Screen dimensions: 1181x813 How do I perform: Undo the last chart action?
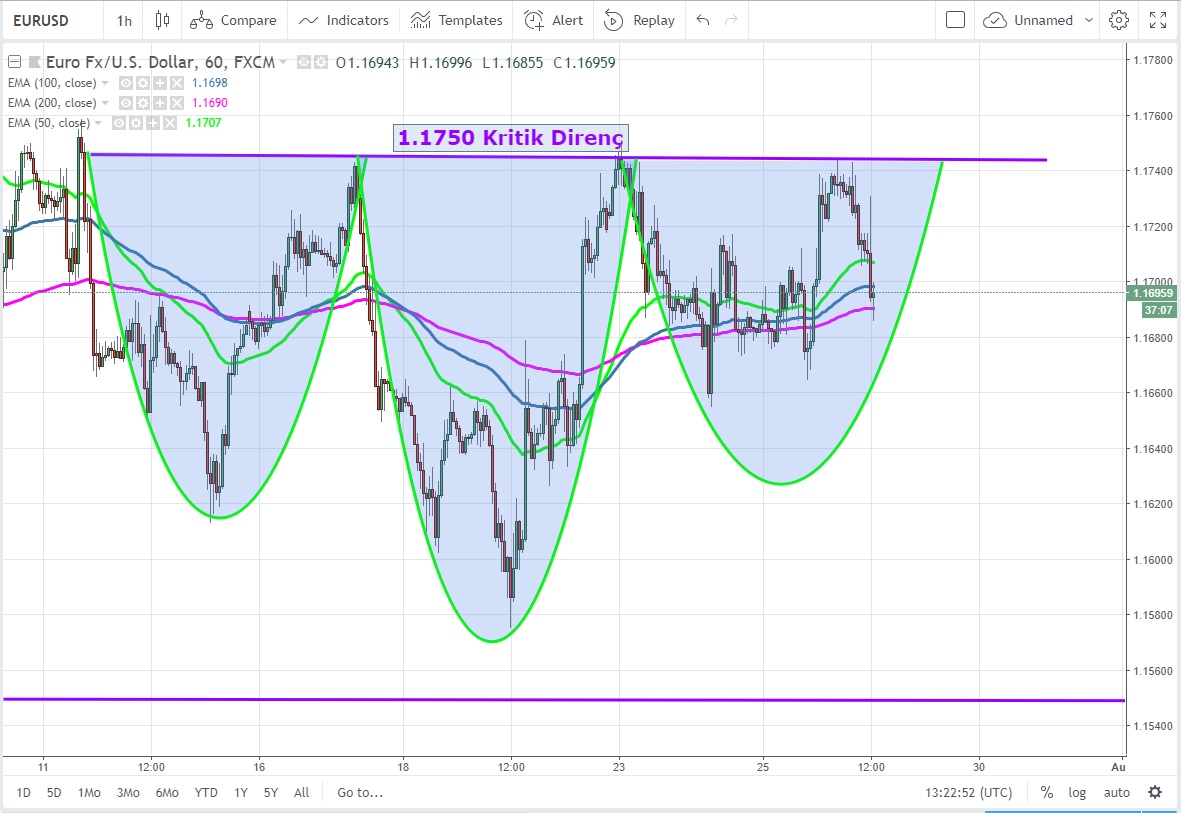pos(703,20)
